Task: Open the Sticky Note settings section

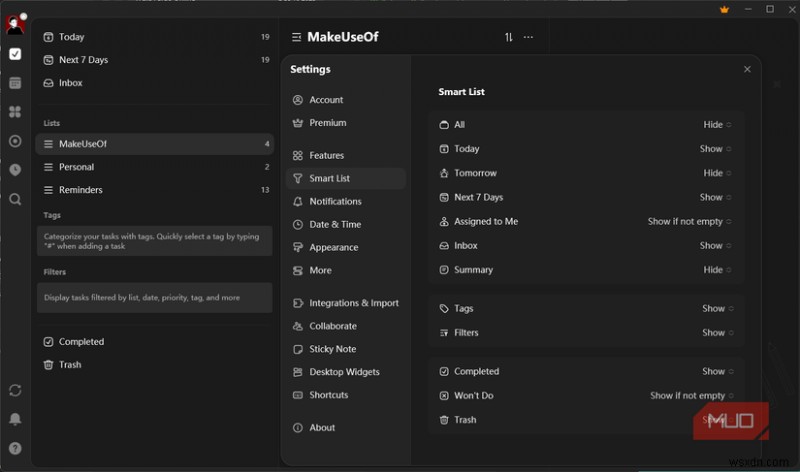Action: pyautogui.click(x=346, y=349)
